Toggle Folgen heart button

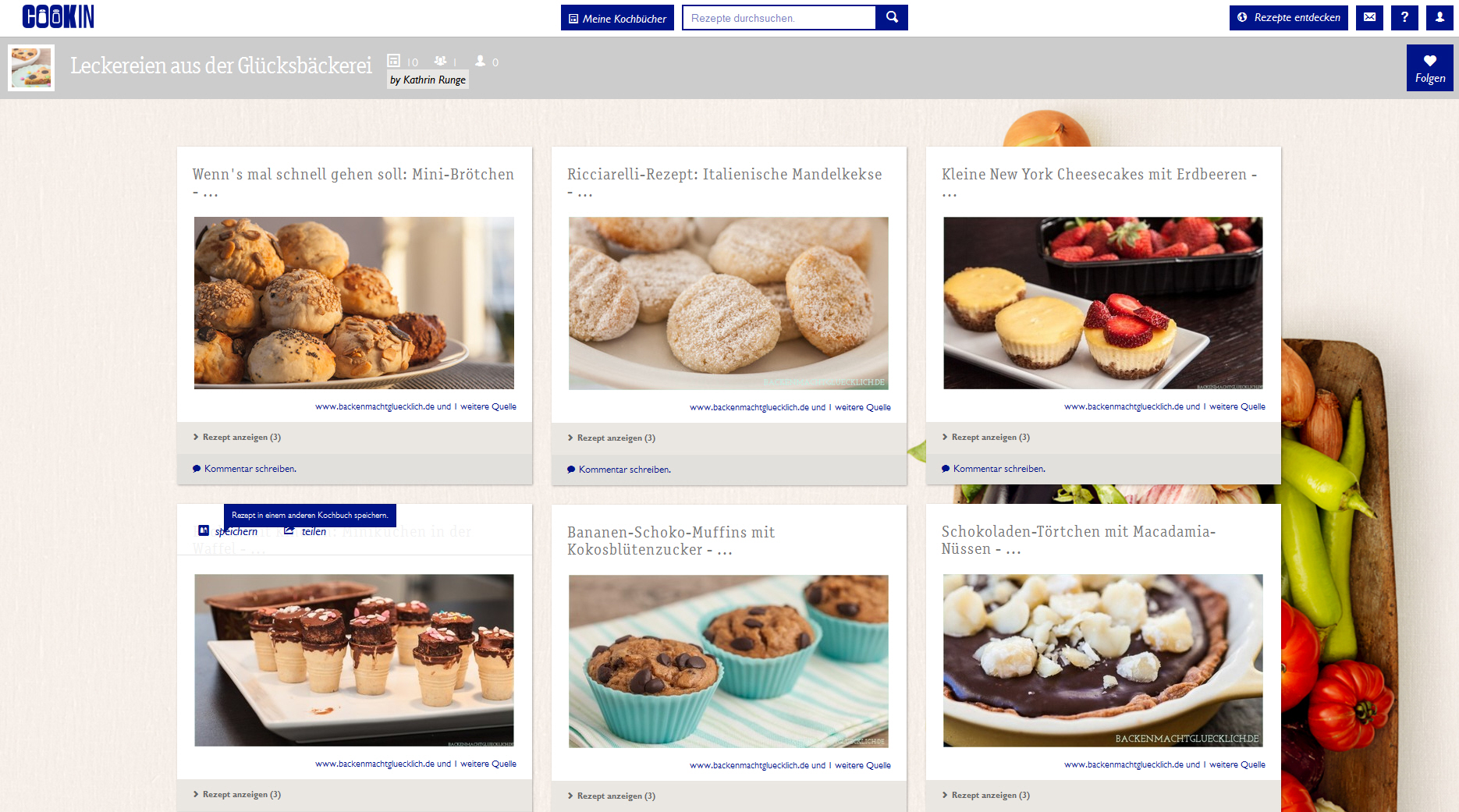coord(1429,68)
